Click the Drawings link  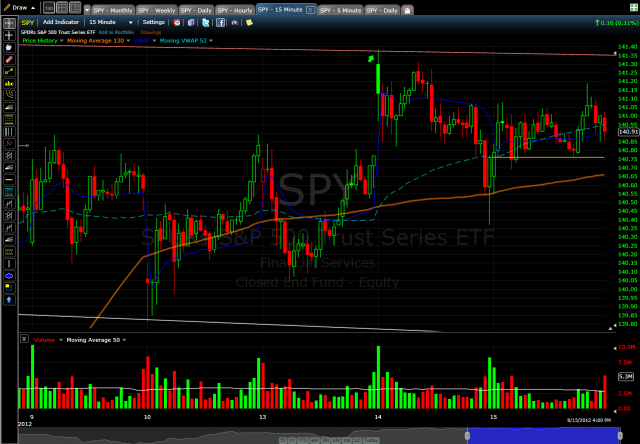pos(151,32)
